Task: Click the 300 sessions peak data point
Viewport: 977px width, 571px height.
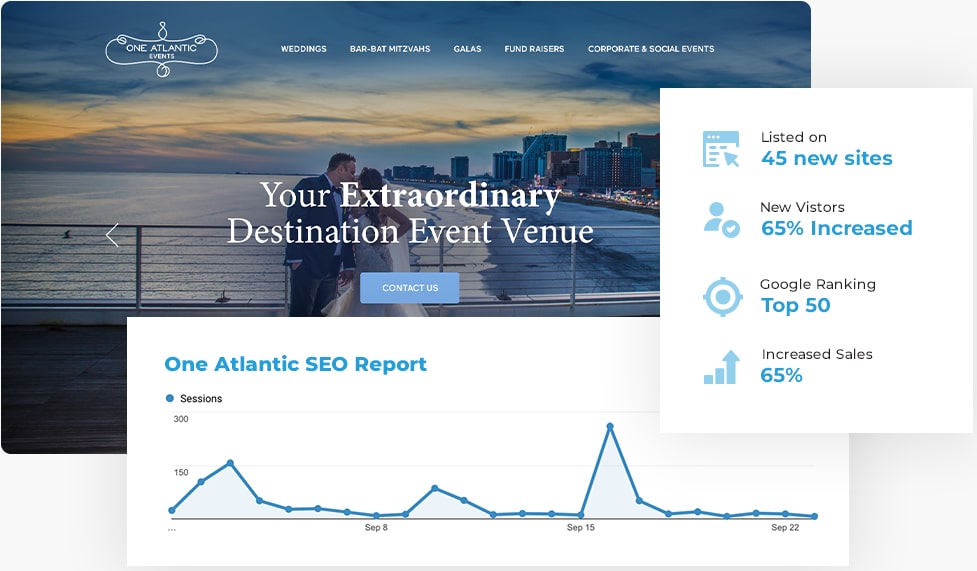Action: pyautogui.click(x=610, y=426)
